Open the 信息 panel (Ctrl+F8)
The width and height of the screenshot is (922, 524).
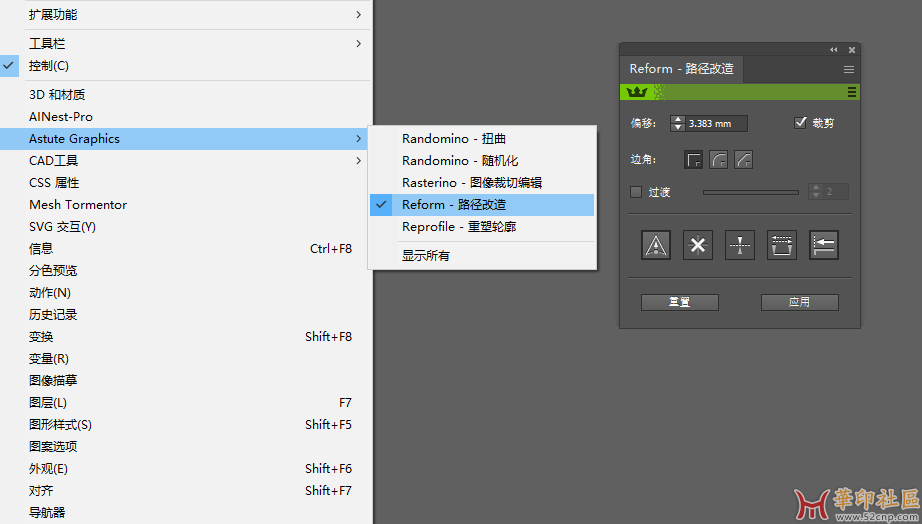[x=185, y=249]
